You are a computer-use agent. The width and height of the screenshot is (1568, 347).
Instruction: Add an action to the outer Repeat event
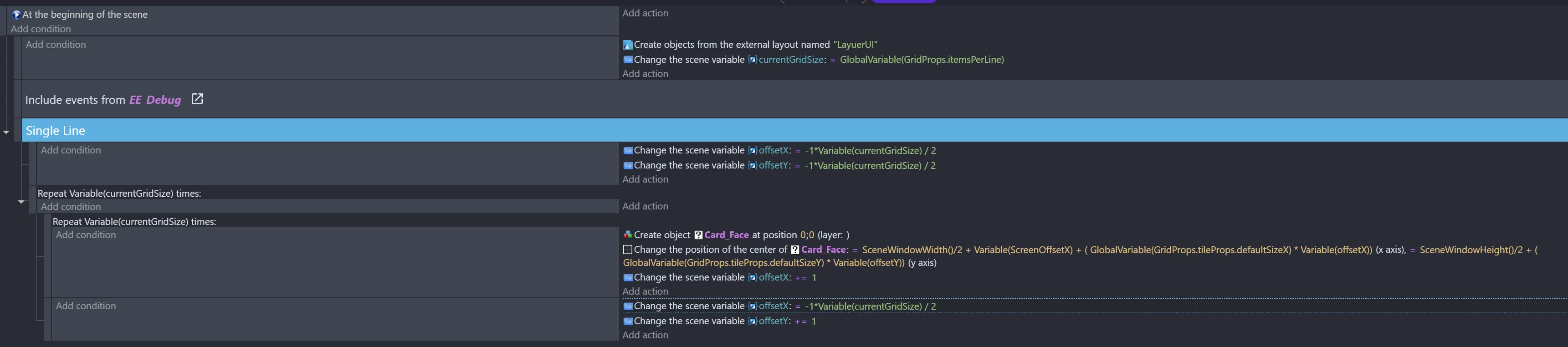[645, 206]
